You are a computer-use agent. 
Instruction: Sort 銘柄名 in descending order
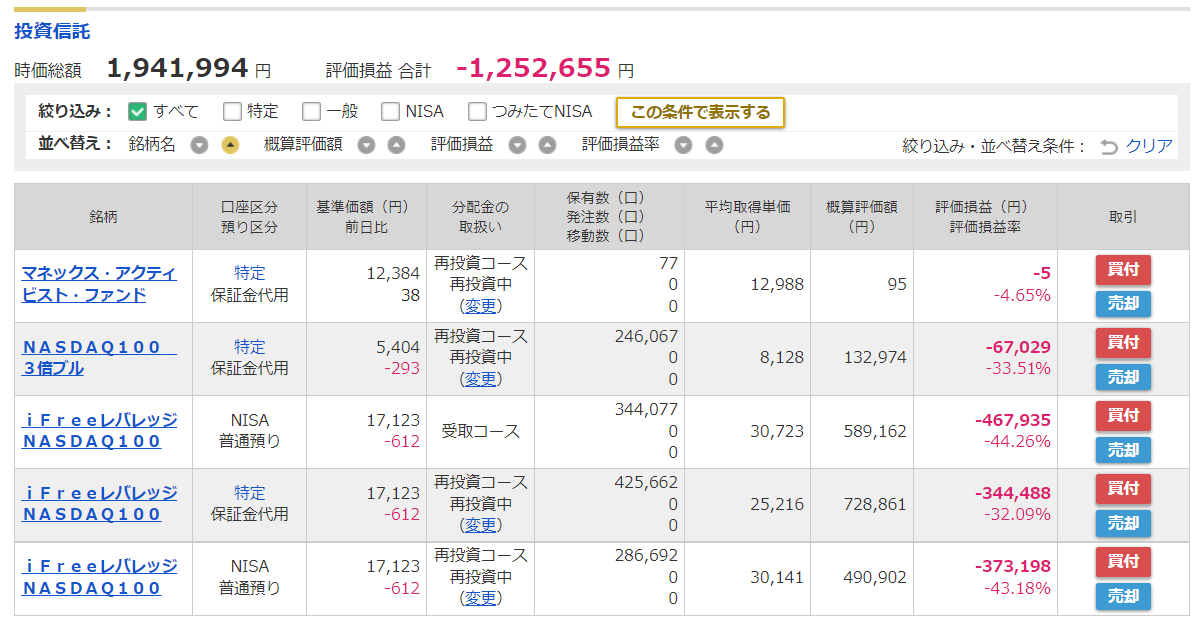point(199,145)
